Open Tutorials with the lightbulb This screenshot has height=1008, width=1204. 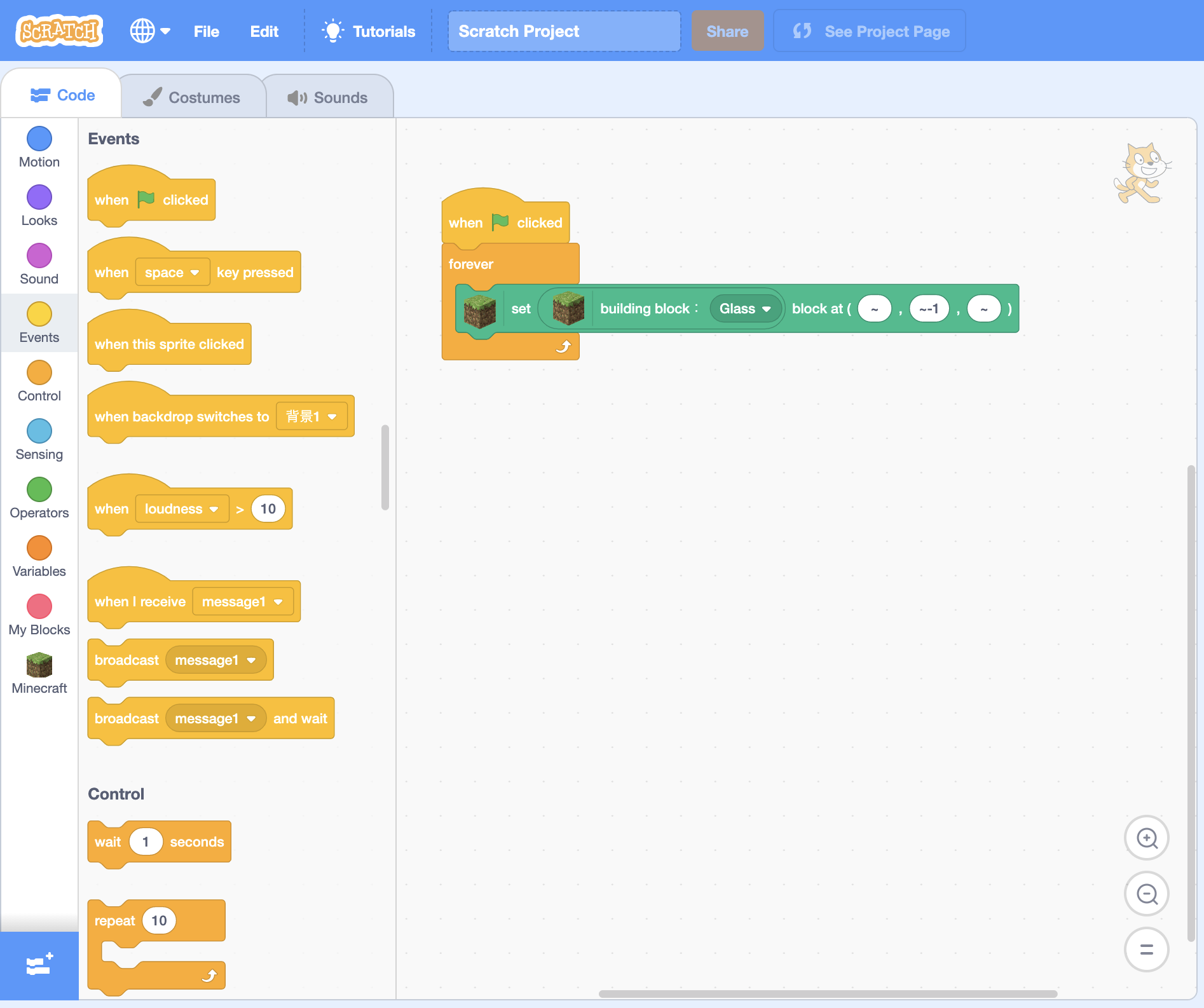pos(369,31)
